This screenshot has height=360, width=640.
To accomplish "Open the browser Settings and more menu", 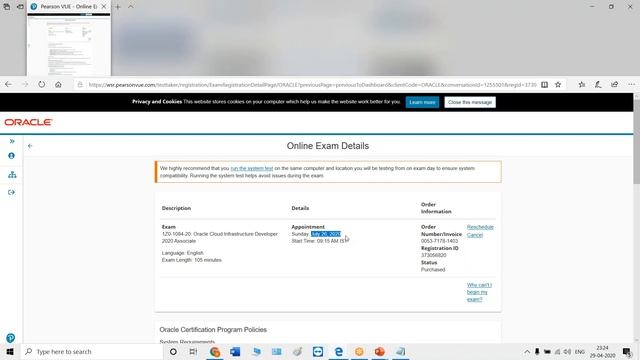I will click(631, 84).
